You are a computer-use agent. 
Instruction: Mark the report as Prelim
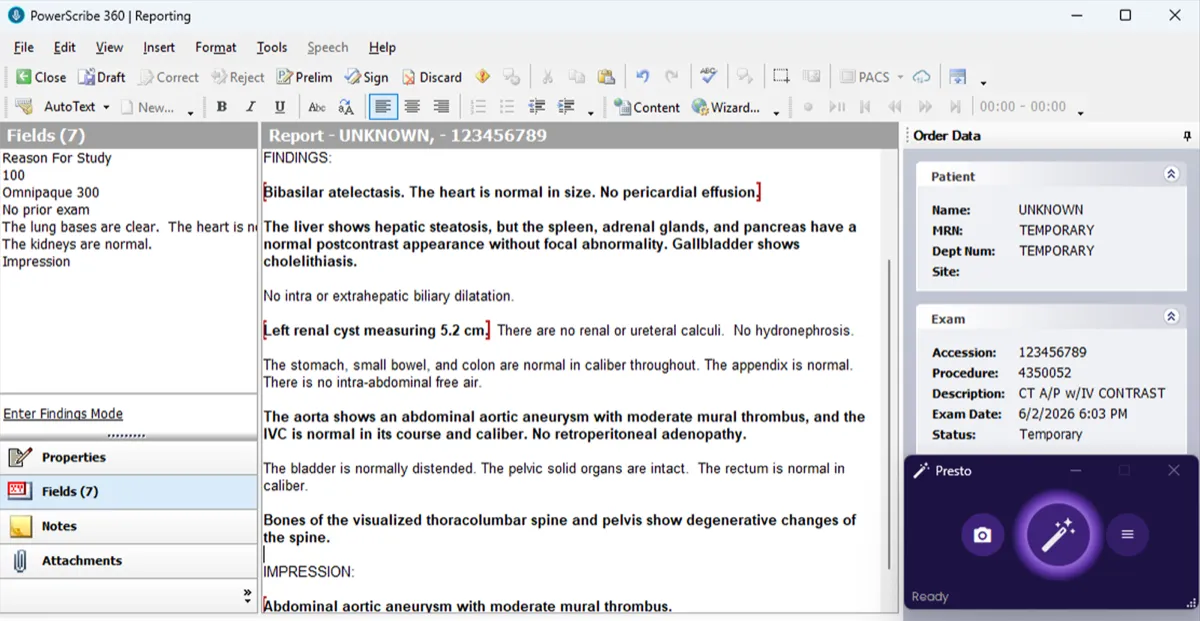click(x=304, y=77)
